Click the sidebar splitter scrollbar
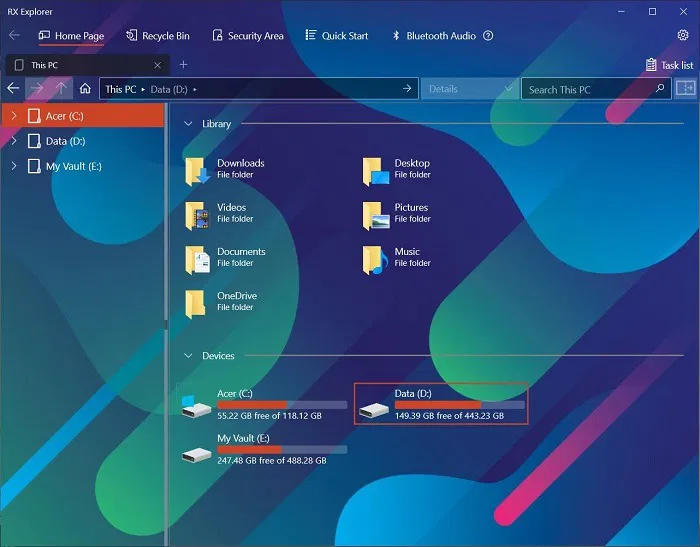Image resolution: width=700 pixels, height=547 pixels. pos(166,325)
